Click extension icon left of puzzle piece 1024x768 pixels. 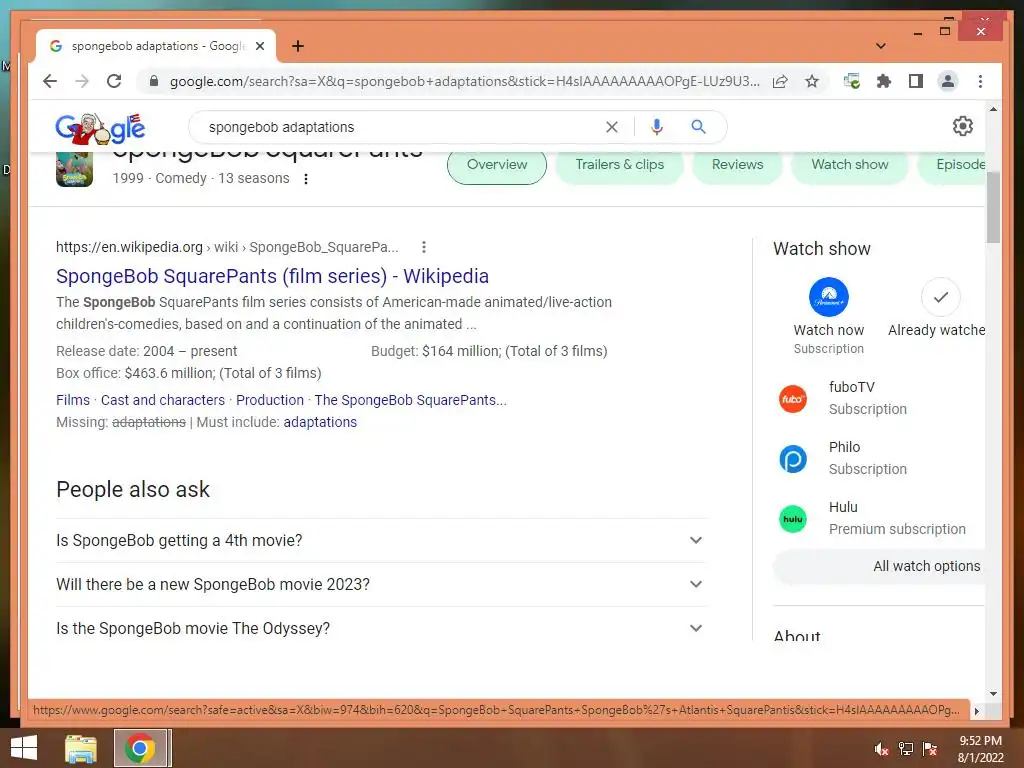click(852, 82)
